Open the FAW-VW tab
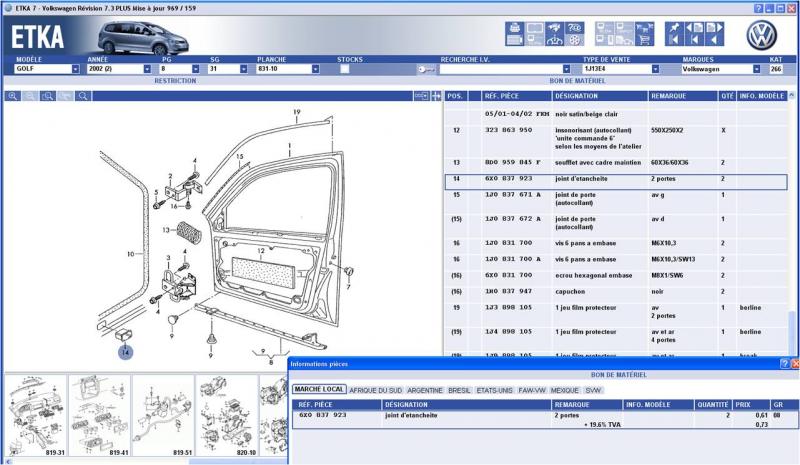This screenshot has height=465, width=800. click(x=532, y=390)
